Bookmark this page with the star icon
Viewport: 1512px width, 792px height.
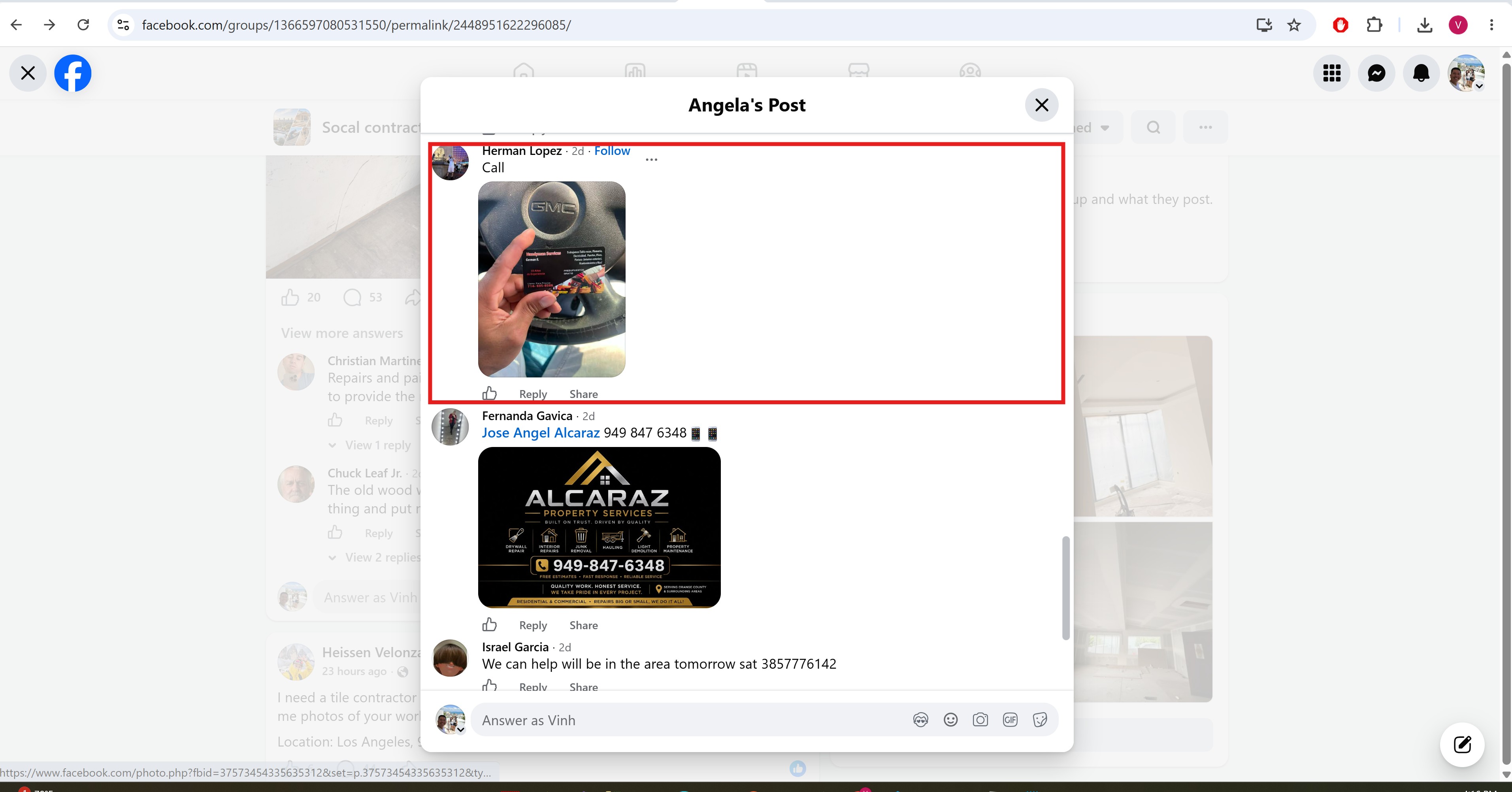[x=1294, y=25]
